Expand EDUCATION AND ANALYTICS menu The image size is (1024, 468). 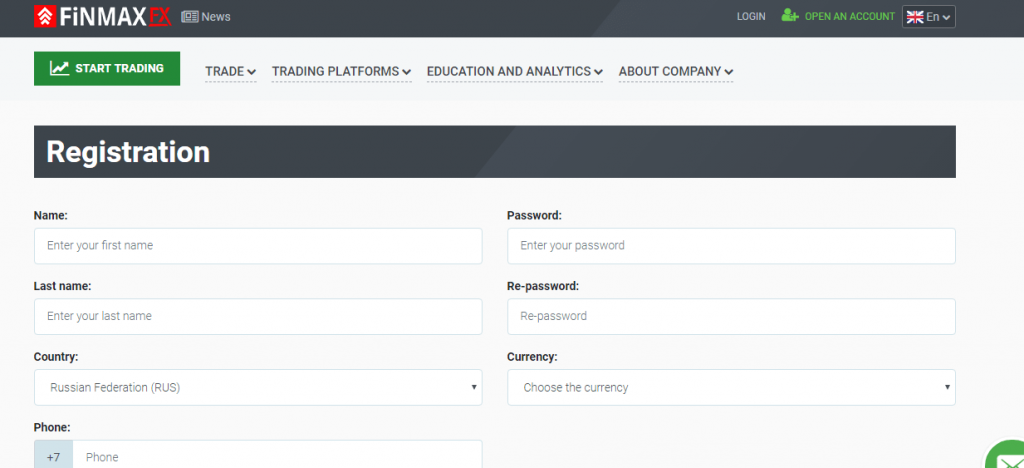pyautogui.click(x=515, y=72)
